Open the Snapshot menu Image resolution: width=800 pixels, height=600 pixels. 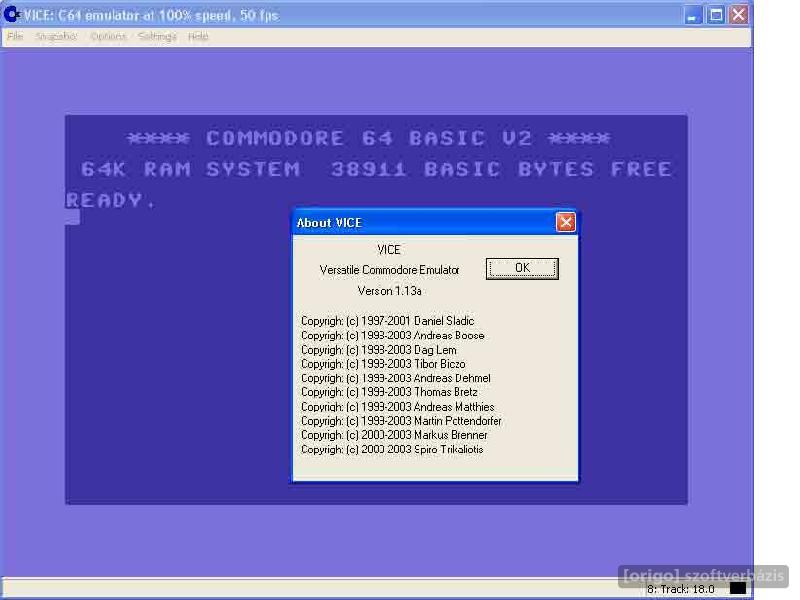click(x=56, y=36)
